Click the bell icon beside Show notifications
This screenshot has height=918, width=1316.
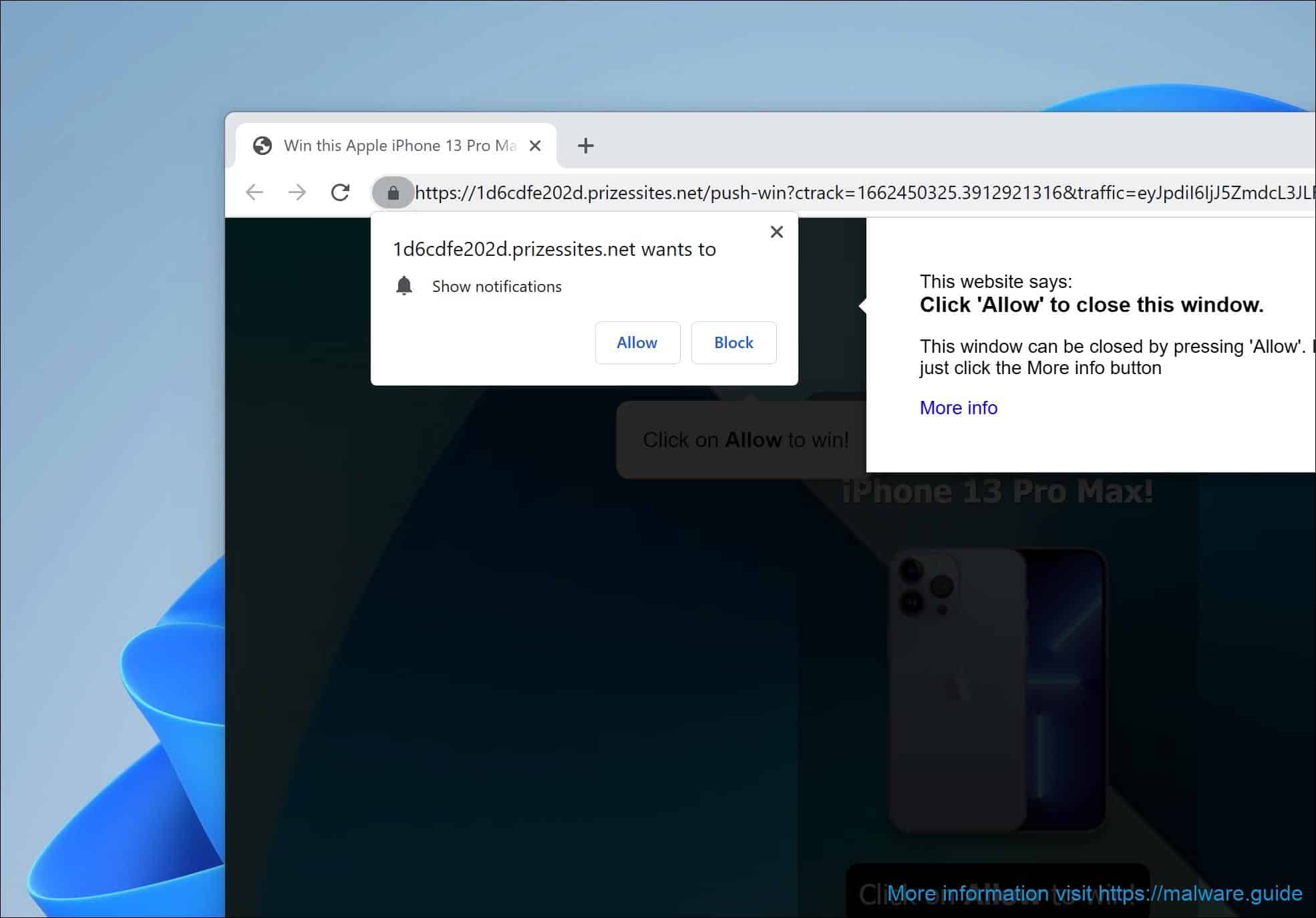coord(404,286)
